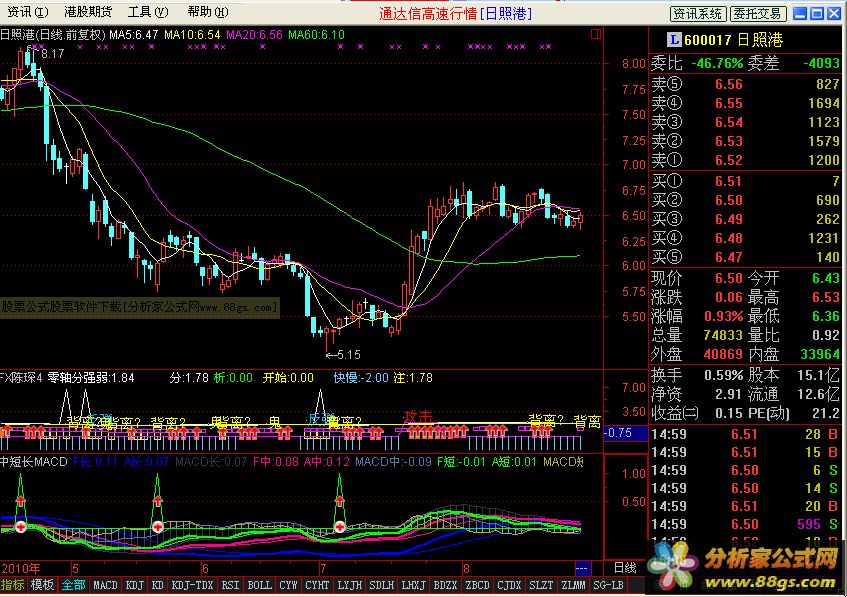
Task: Click the 日线 period selector
Action: coord(625,568)
